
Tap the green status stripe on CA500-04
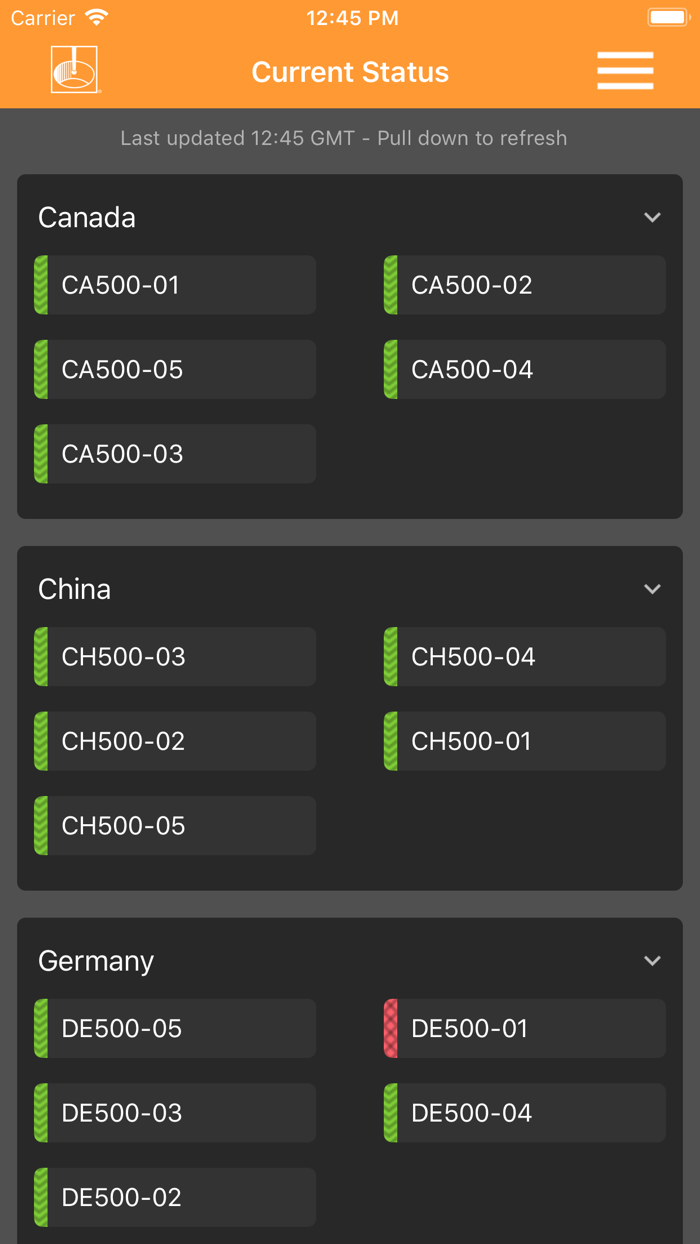(x=391, y=370)
